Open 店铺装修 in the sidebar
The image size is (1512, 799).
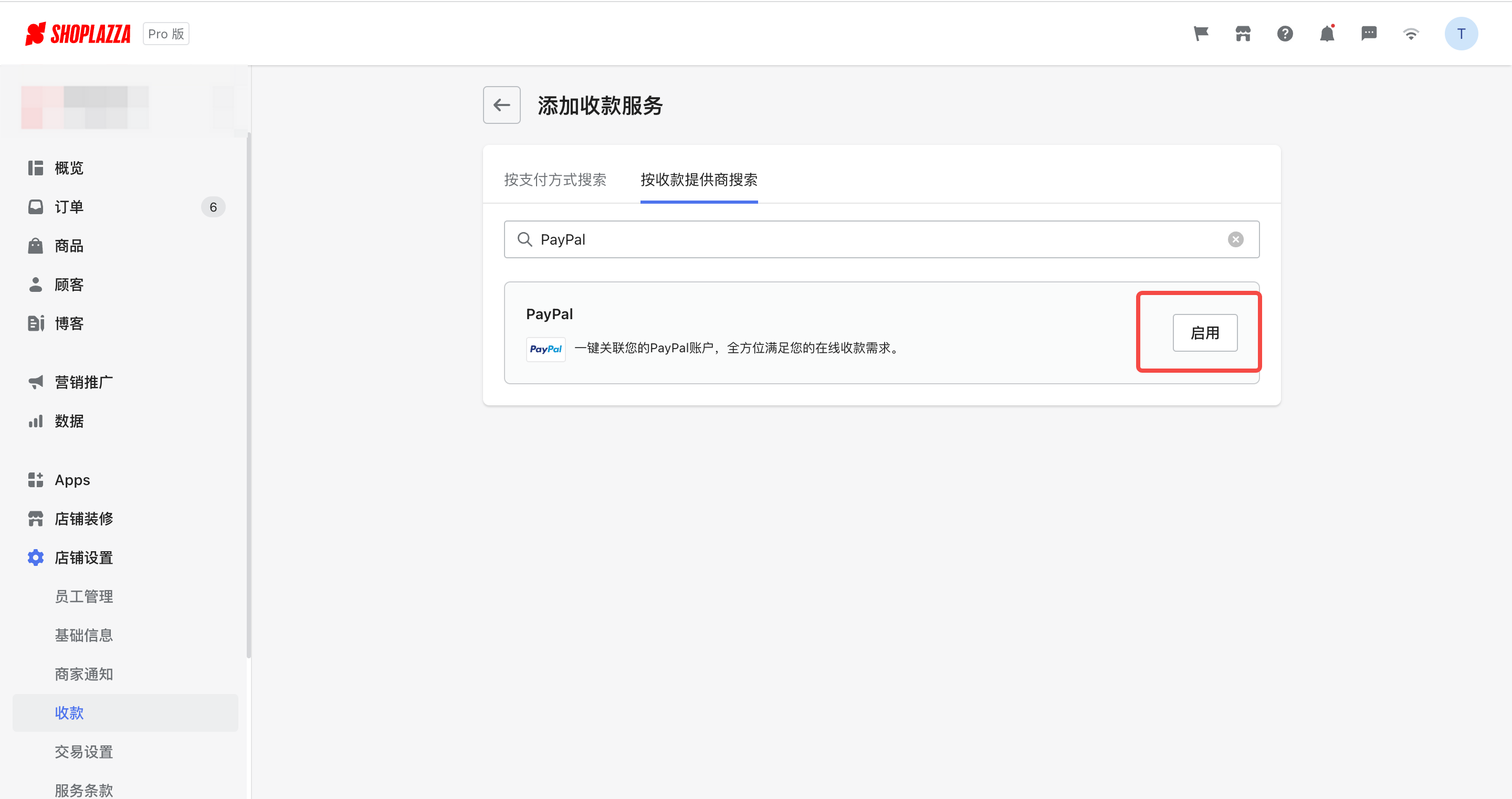[125, 519]
